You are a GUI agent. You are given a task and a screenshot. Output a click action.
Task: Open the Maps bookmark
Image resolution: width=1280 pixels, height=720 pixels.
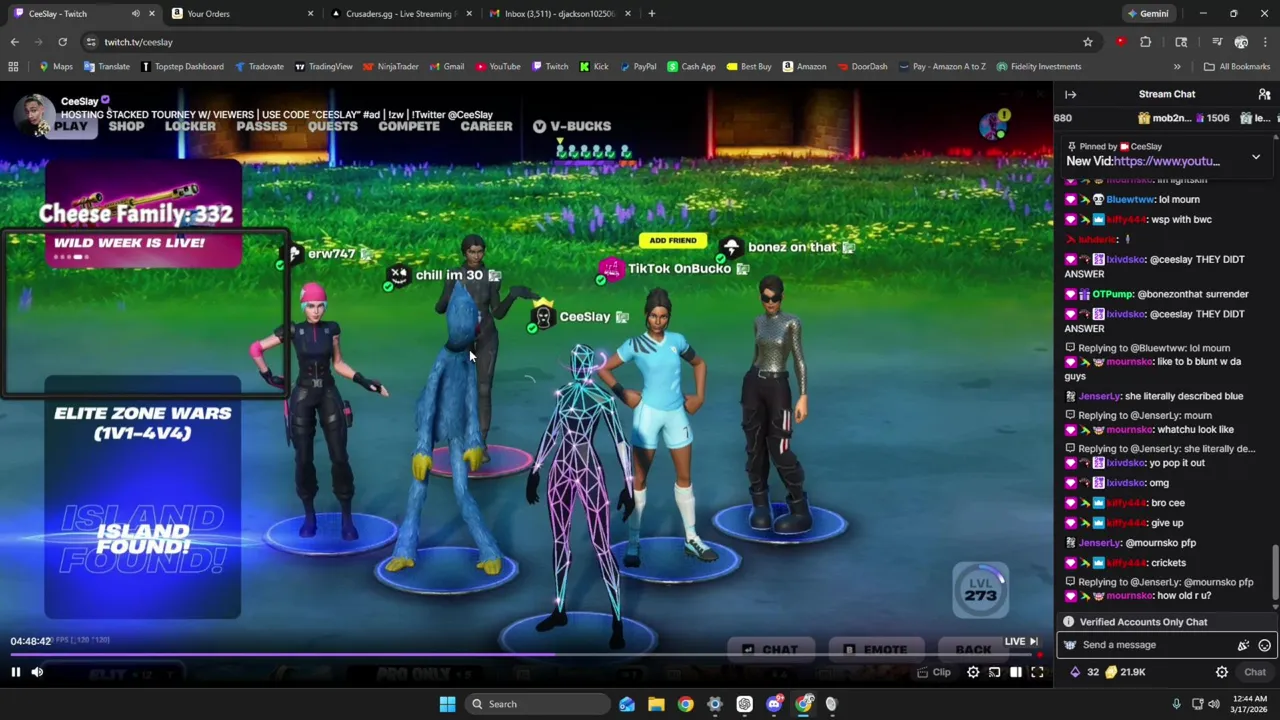[56, 67]
